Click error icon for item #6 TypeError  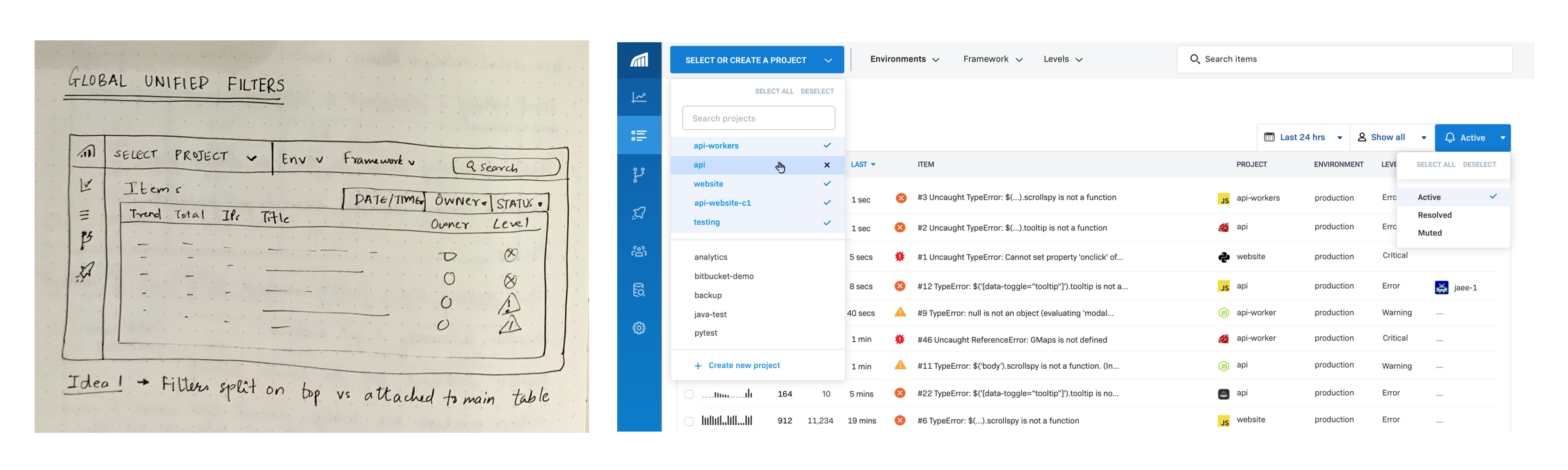(900, 421)
